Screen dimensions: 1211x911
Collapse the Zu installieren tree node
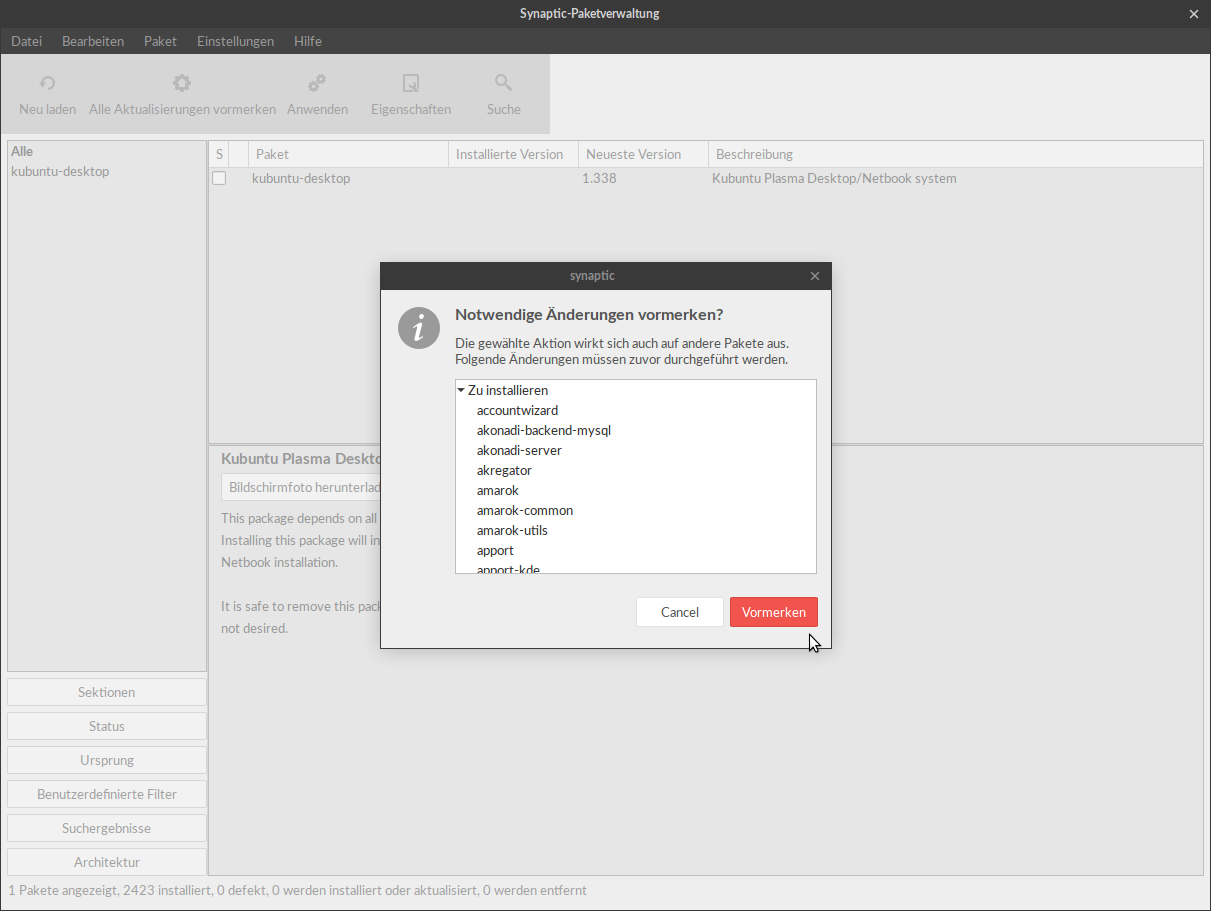461,390
